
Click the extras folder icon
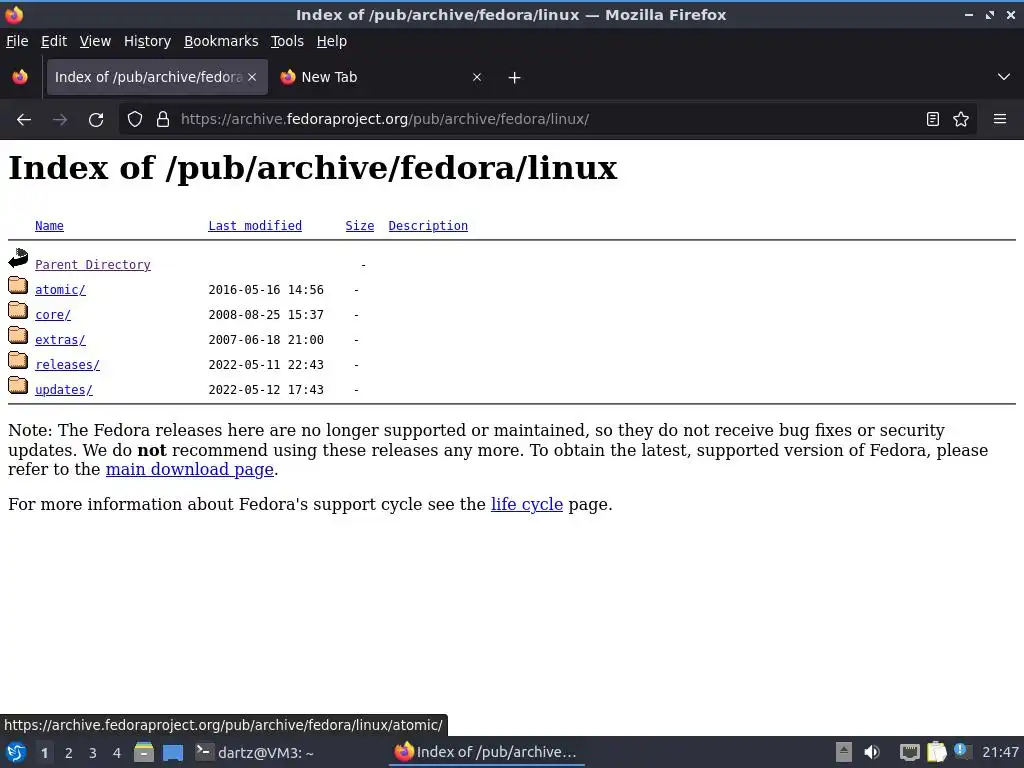click(18, 336)
